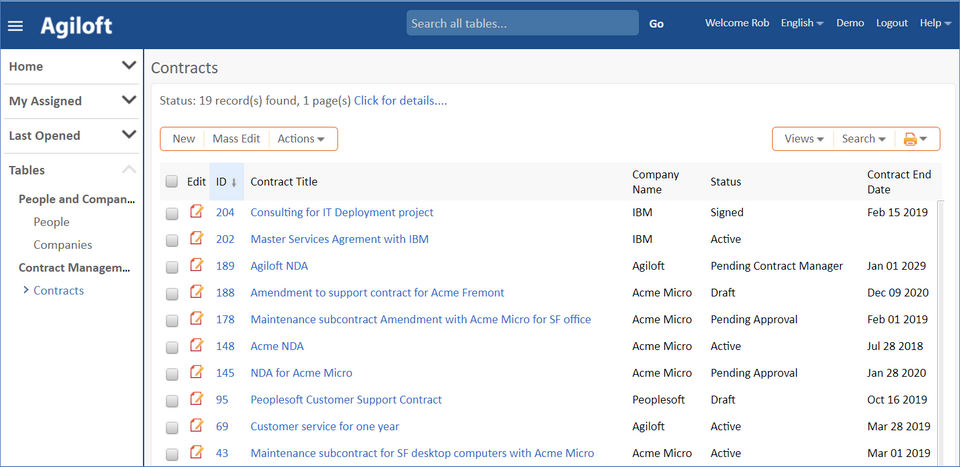Check the box for Master Services Agreement row
Viewport: 960px width, 467px height.
(172, 240)
